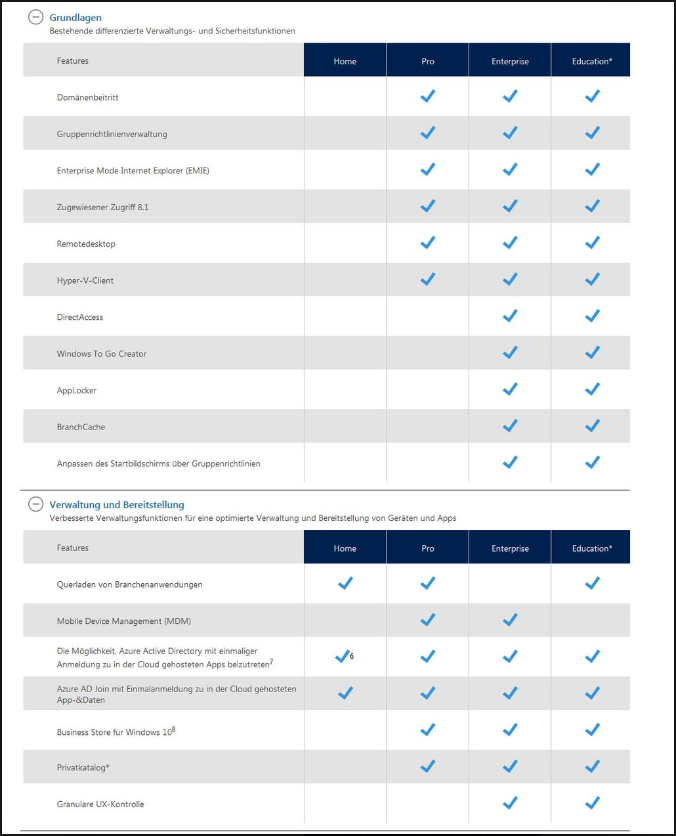Click the Pro checkmark for Domänenbeitritt
Screen dimensions: 676x836
427,97
